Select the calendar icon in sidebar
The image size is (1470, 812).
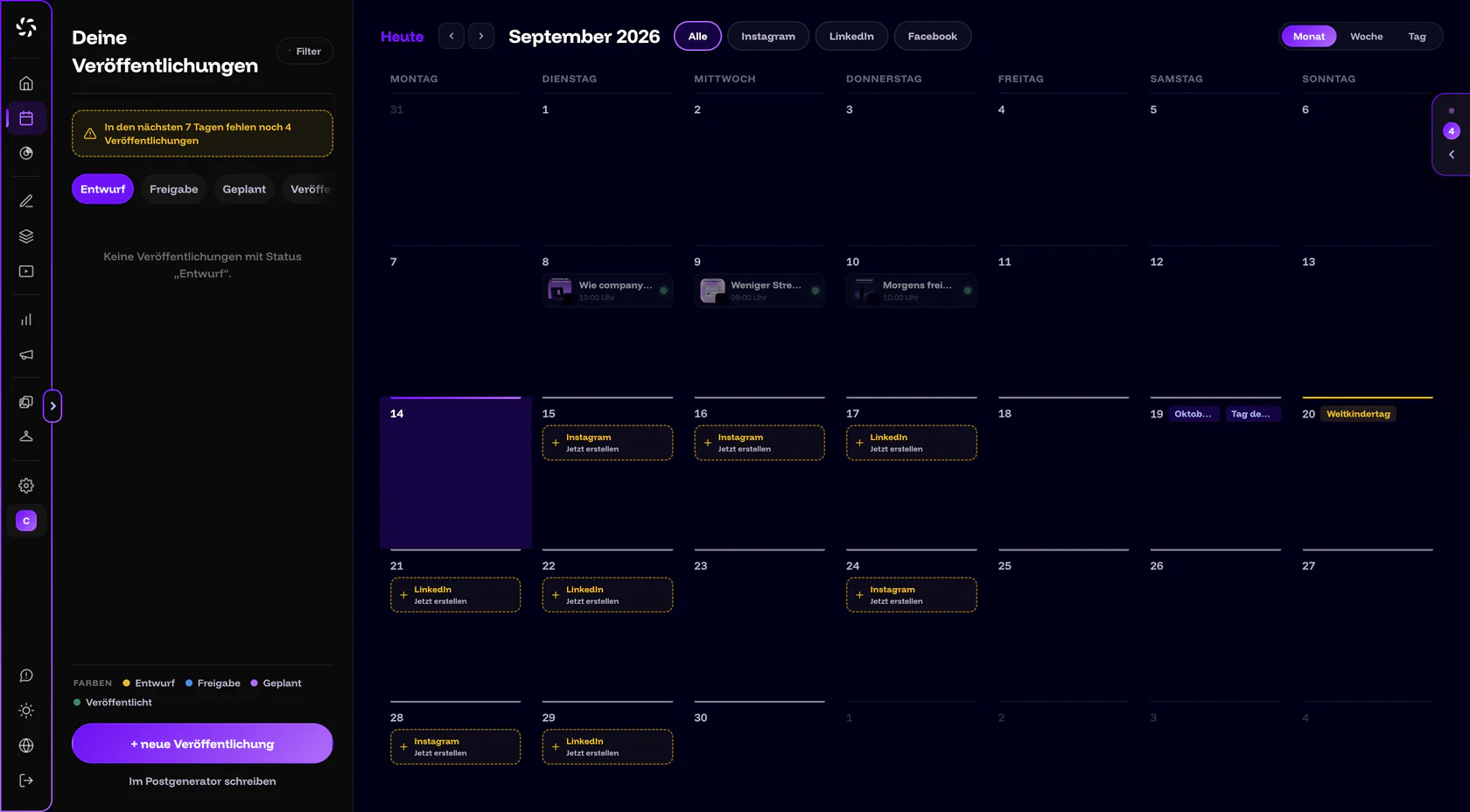pyautogui.click(x=26, y=118)
